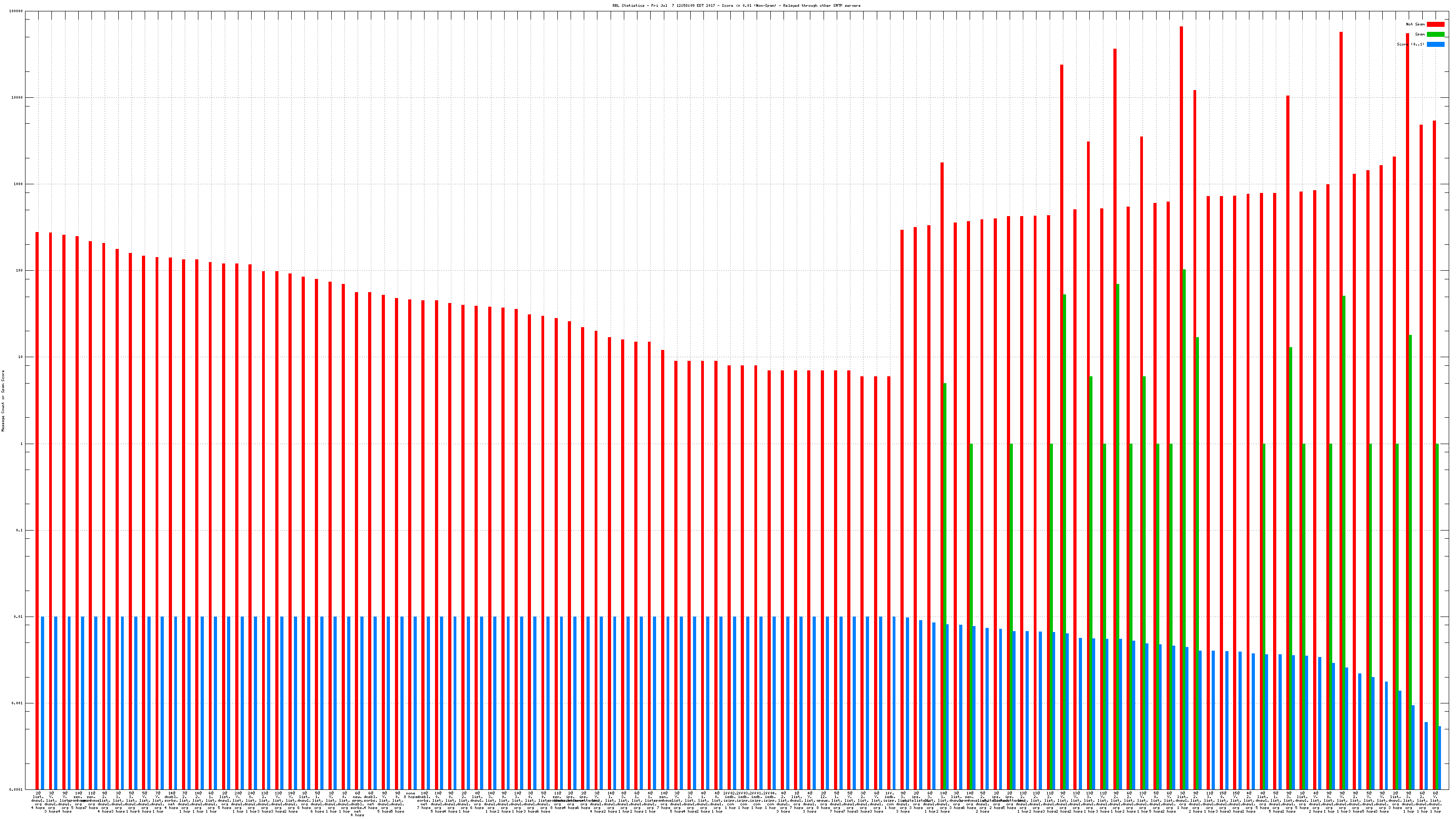Click the 'Score (0..1)' legend label
This screenshot has width=1456, height=819.
click(1410, 44)
